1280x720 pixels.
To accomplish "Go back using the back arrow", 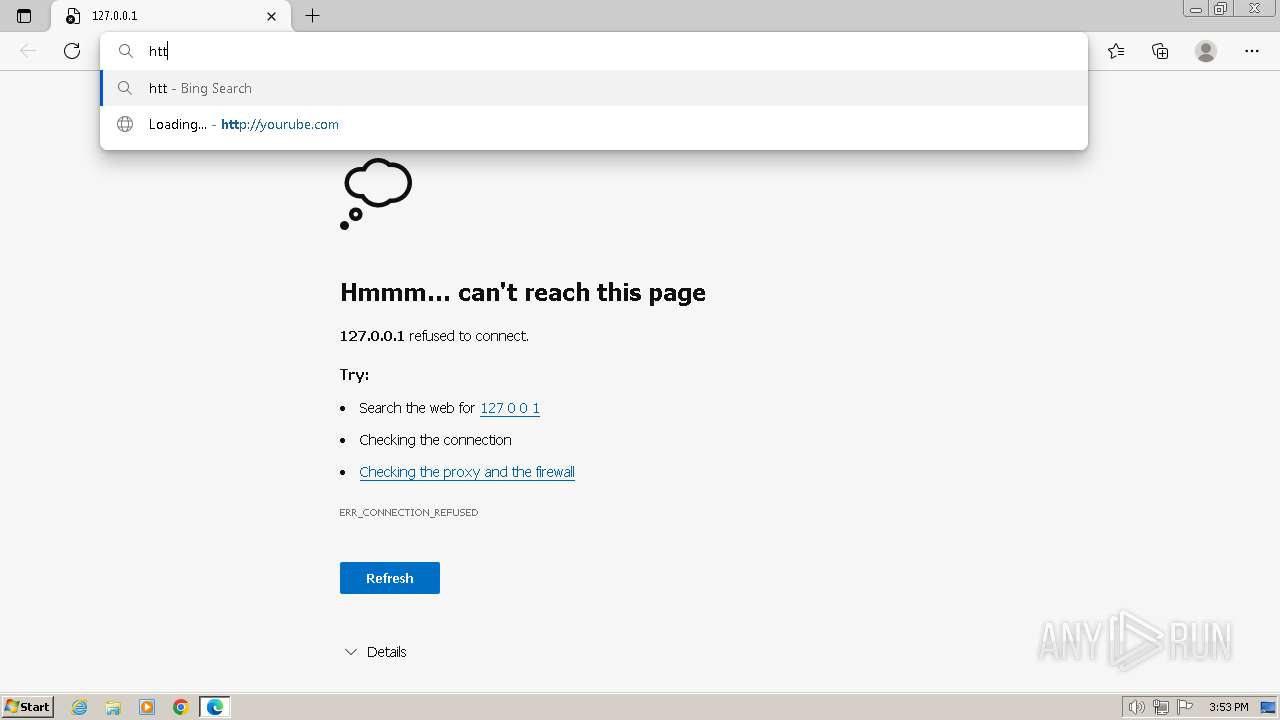I will coord(28,51).
